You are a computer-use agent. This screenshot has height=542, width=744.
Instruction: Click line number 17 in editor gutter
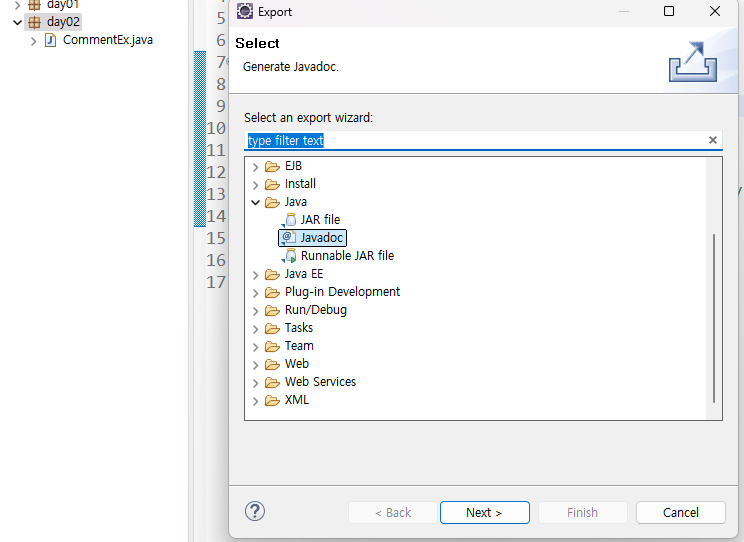click(216, 282)
